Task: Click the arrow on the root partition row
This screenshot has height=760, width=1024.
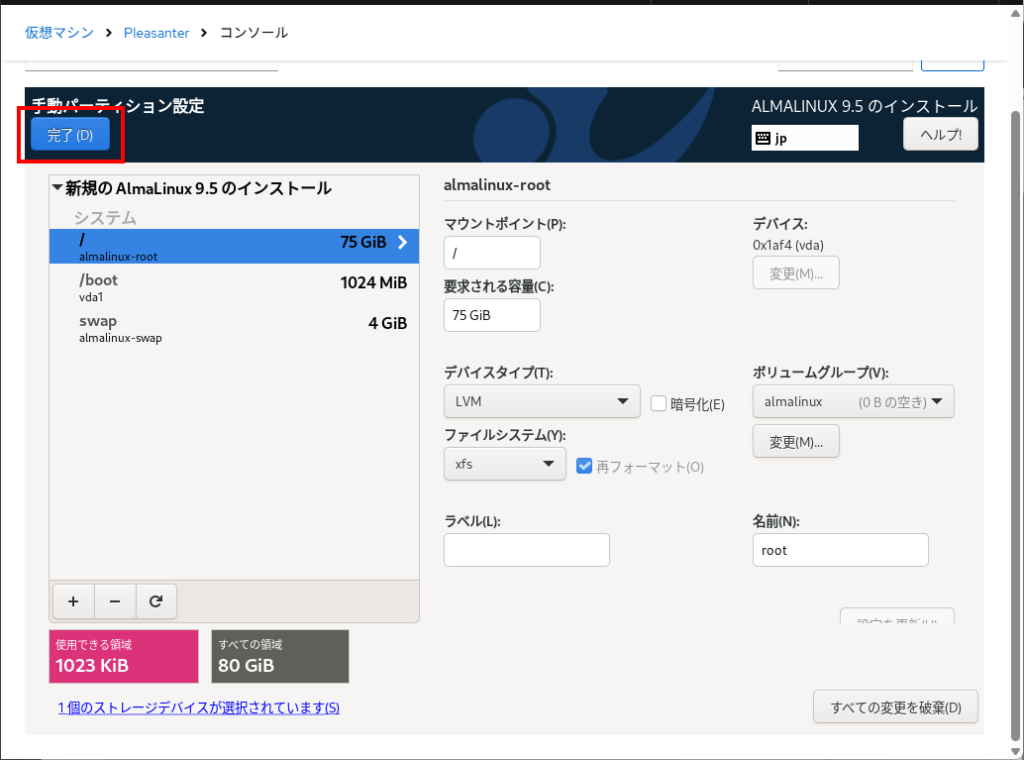Action: point(402,242)
